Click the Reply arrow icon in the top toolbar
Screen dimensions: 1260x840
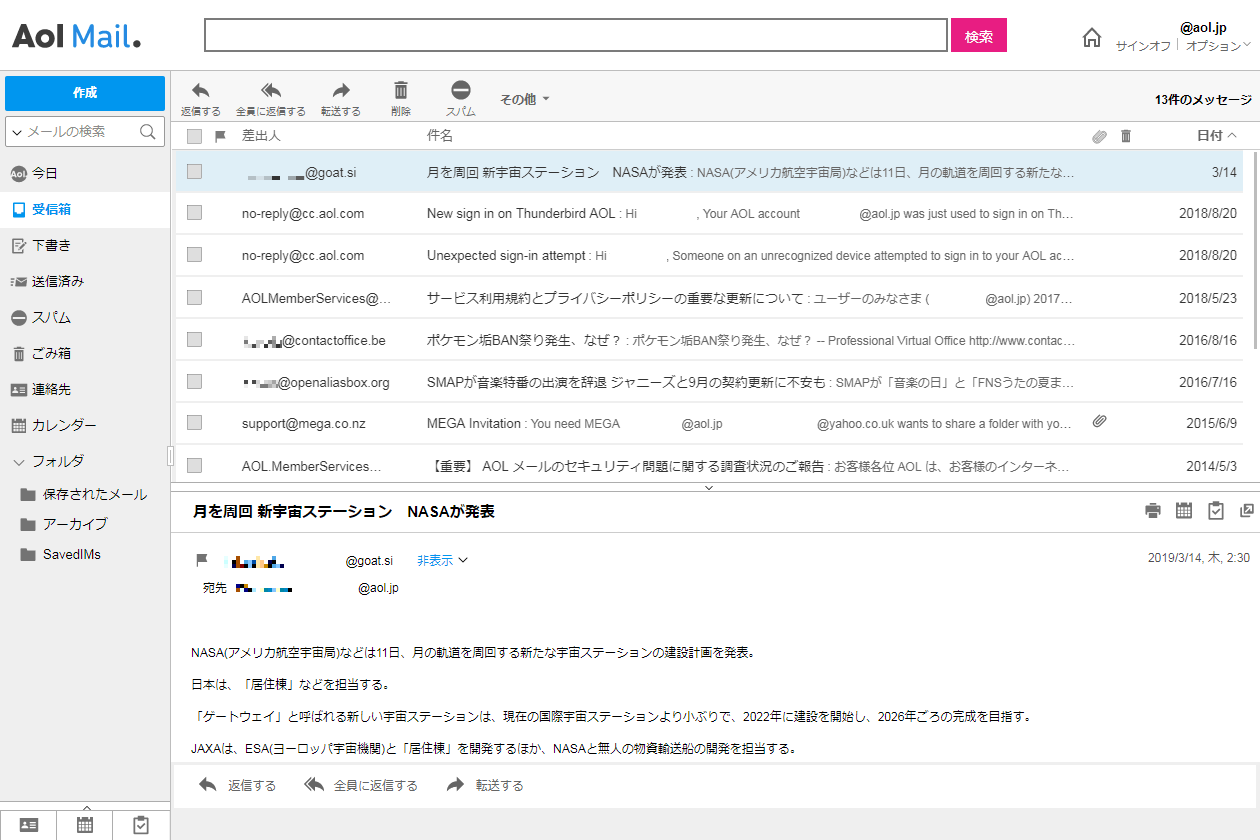(201, 90)
